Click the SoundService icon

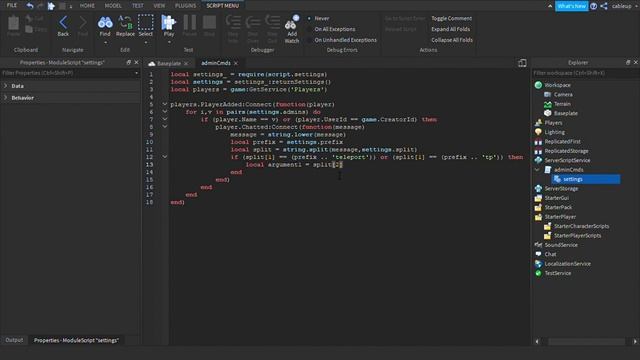pos(538,245)
